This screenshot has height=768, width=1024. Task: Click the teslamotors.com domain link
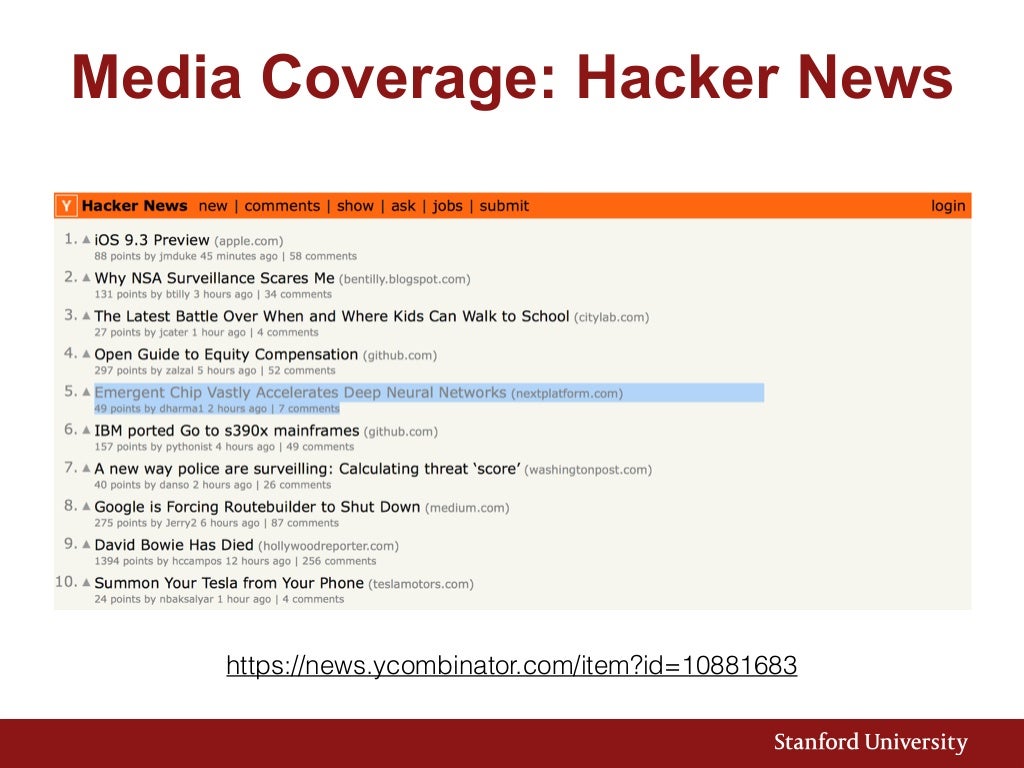421,584
